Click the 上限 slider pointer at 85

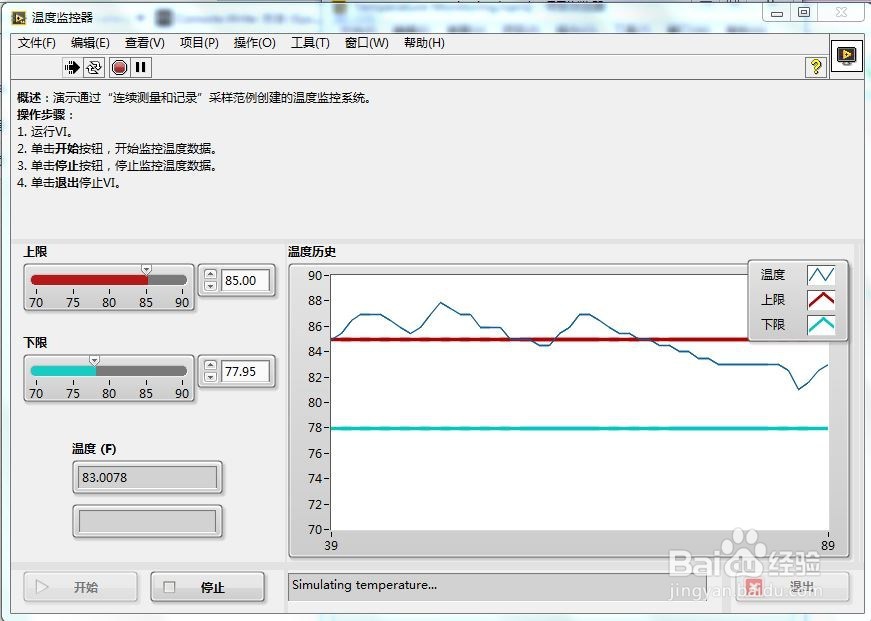(x=147, y=269)
